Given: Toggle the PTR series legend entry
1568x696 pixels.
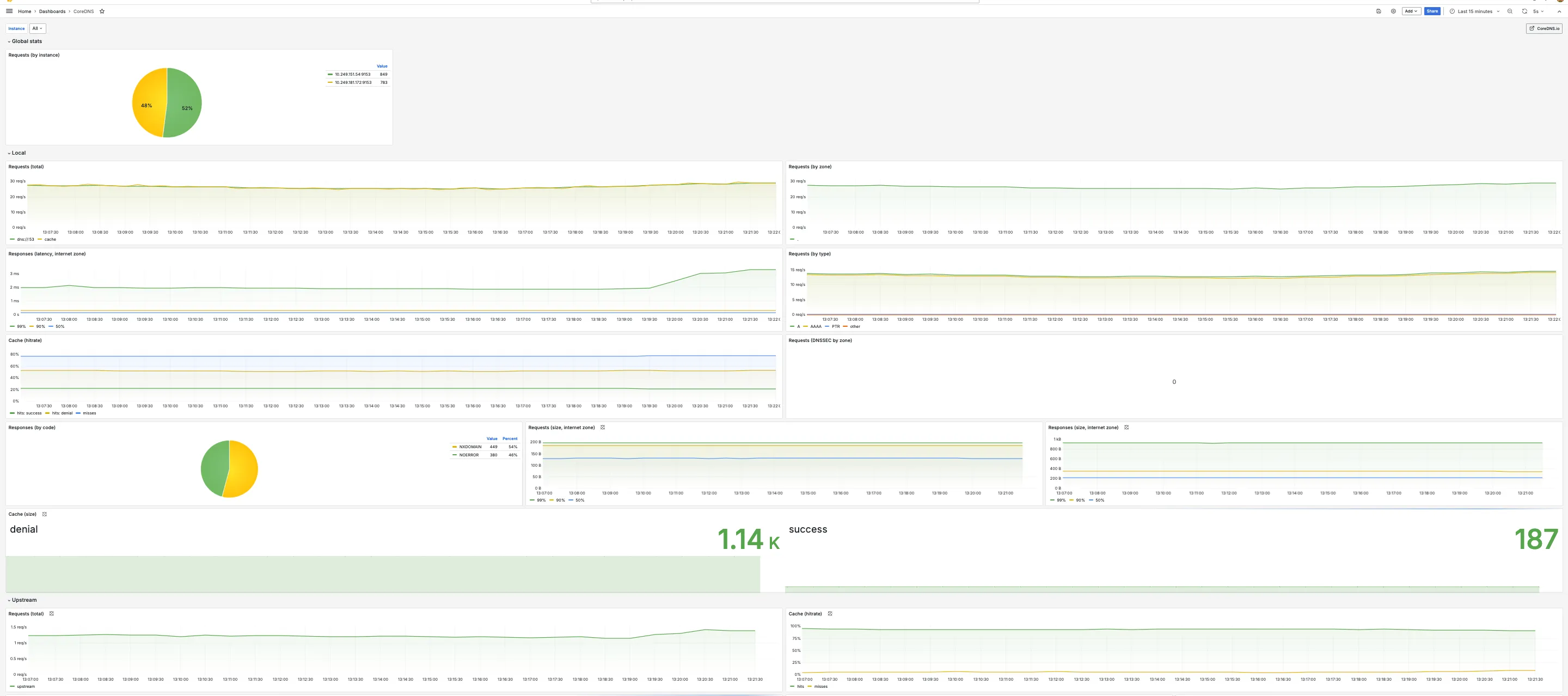Looking at the screenshot, I should coord(832,326).
